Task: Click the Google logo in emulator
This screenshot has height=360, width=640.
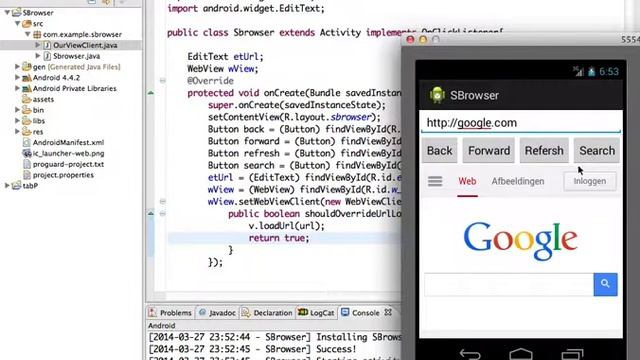Action: tap(520, 241)
